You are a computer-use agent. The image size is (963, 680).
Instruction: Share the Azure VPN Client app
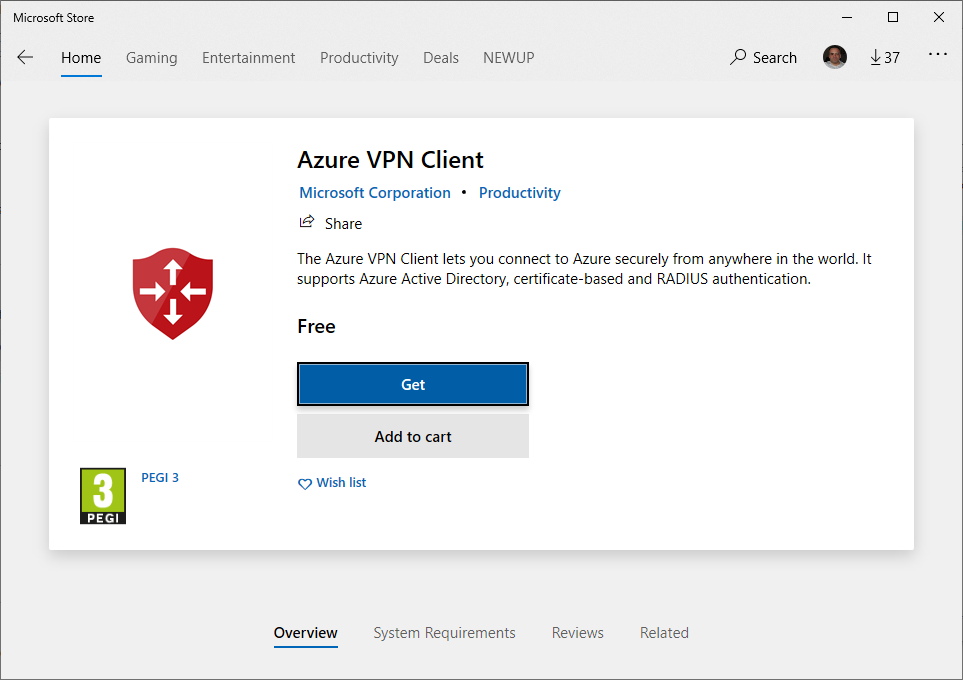click(331, 223)
